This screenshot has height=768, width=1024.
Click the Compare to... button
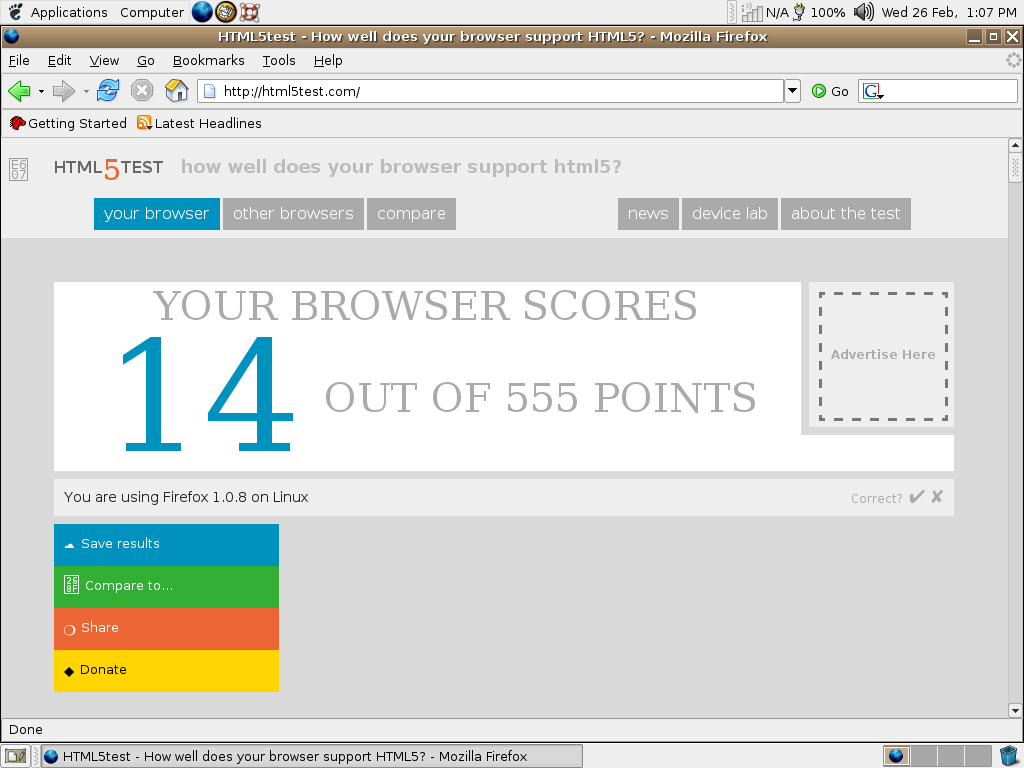pyautogui.click(x=167, y=586)
